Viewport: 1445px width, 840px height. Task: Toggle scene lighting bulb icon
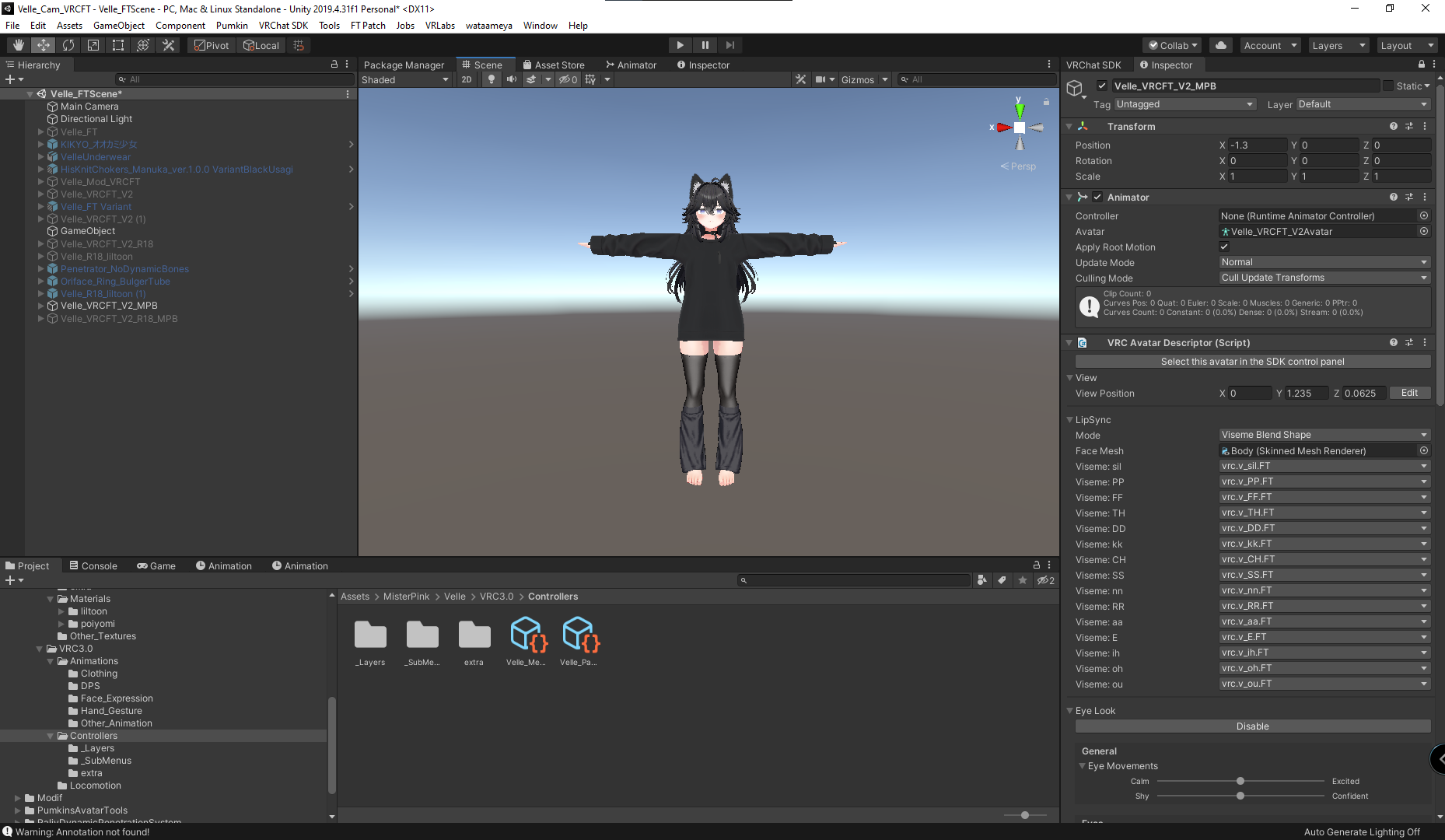pos(491,79)
